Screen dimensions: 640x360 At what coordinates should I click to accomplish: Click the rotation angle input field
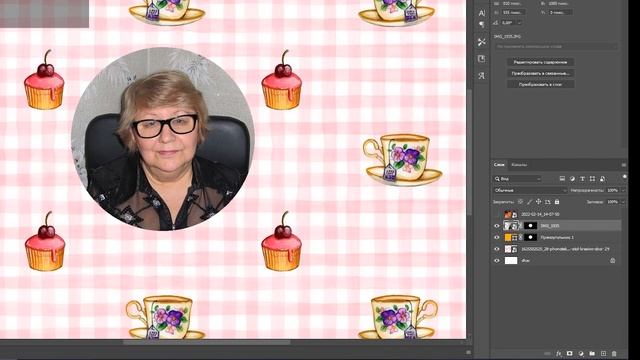(509, 23)
